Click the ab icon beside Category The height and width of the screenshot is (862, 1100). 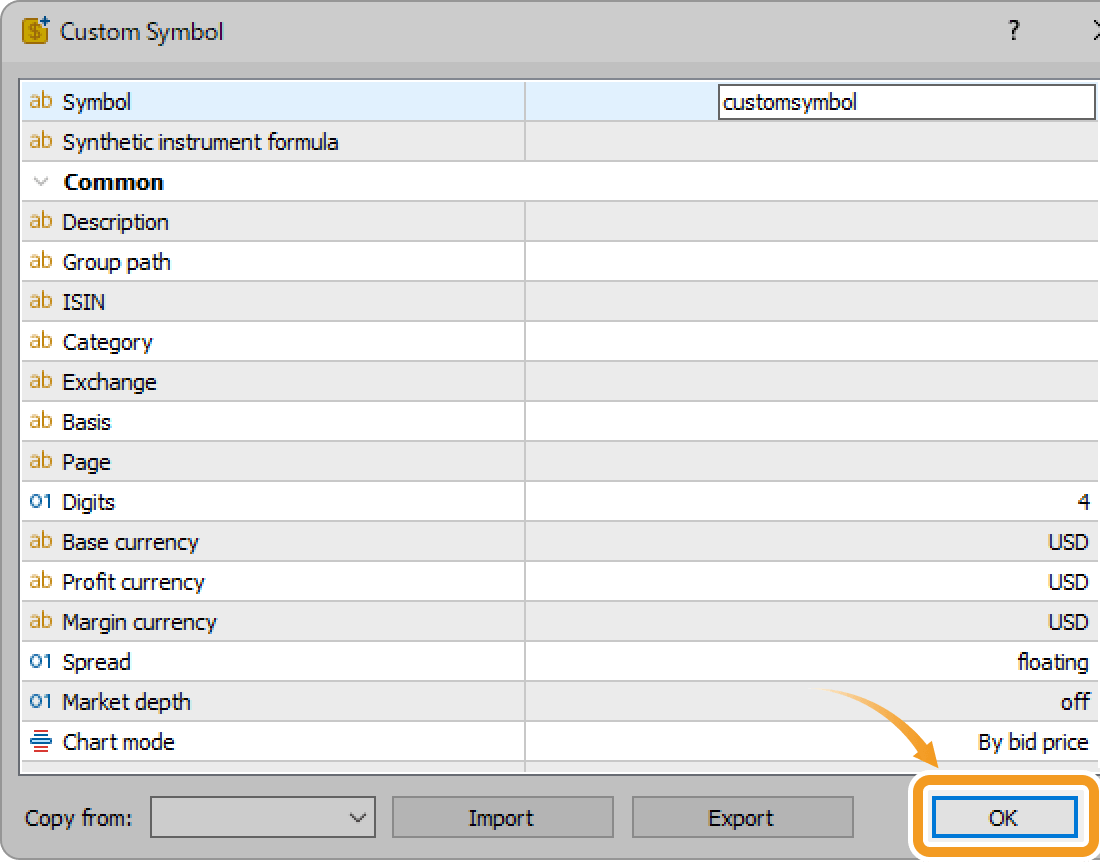coord(41,341)
